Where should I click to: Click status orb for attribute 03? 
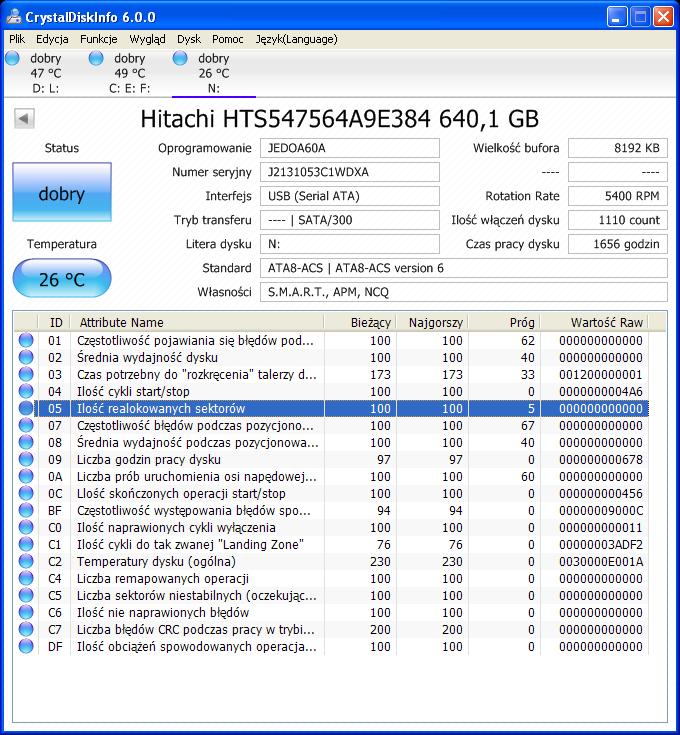pyautogui.click(x=26, y=374)
